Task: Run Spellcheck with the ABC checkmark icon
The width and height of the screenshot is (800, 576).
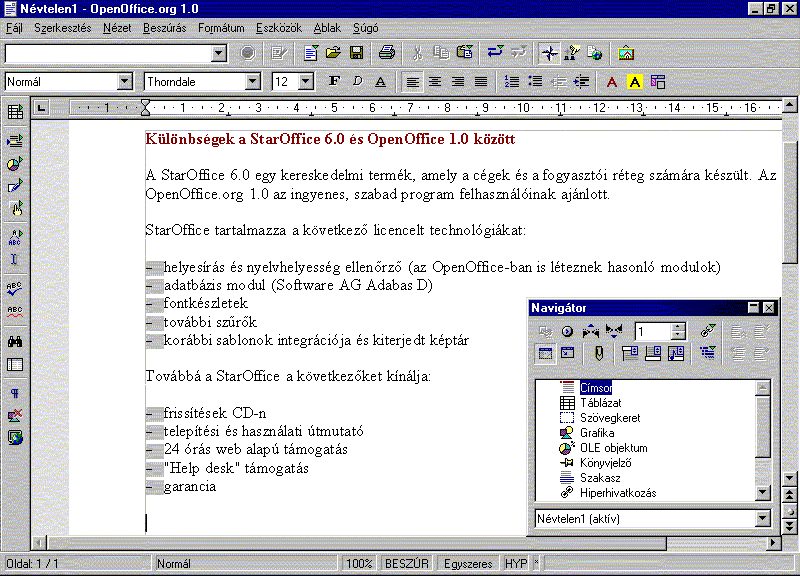Action: (15, 288)
